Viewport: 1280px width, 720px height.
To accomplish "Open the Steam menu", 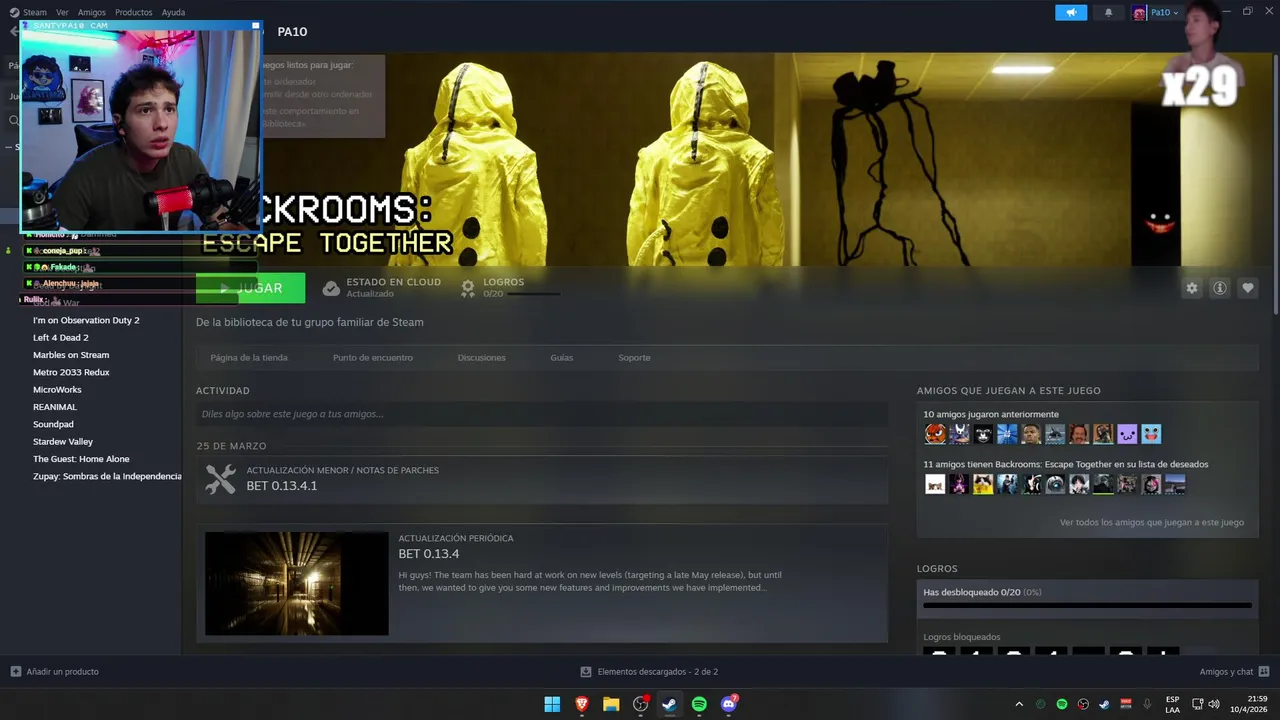I will [x=35, y=12].
